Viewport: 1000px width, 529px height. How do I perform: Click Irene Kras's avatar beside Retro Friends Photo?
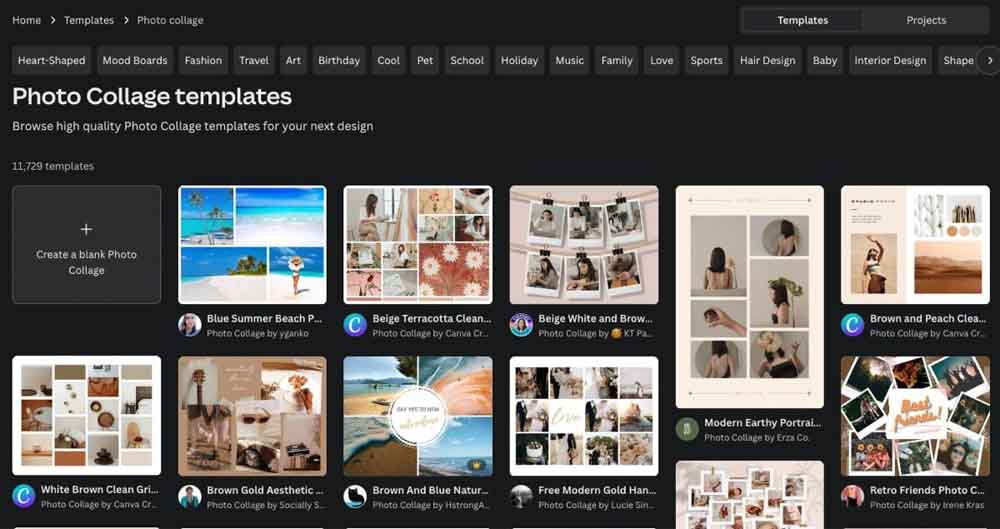click(852, 497)
